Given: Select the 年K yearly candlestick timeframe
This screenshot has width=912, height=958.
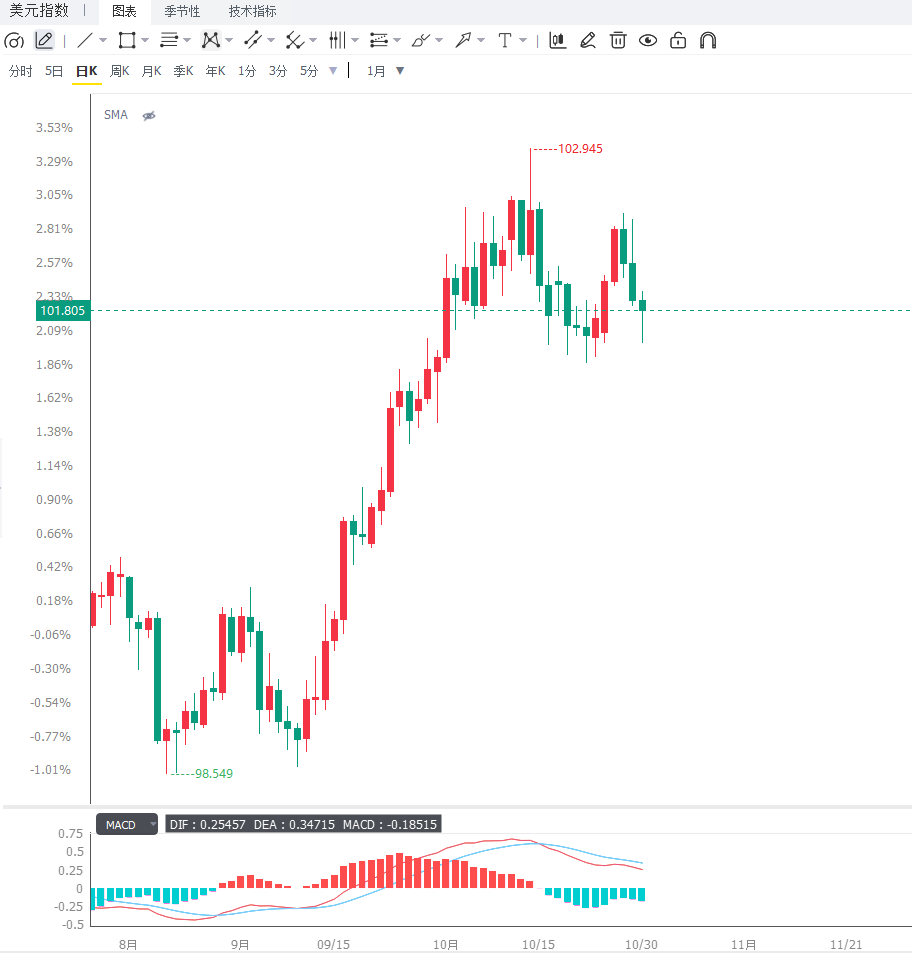Looking at the screenshot, I should [x=216, y=71].
